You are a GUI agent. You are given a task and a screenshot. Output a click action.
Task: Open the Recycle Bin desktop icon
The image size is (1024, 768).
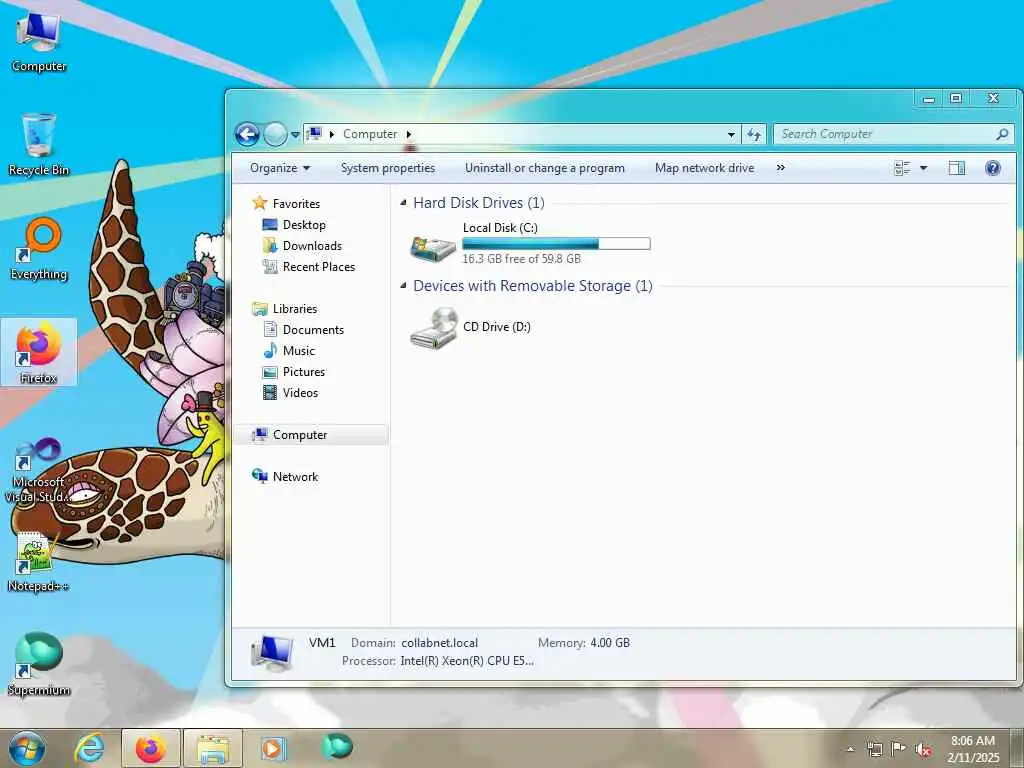(x=39, y=144)
